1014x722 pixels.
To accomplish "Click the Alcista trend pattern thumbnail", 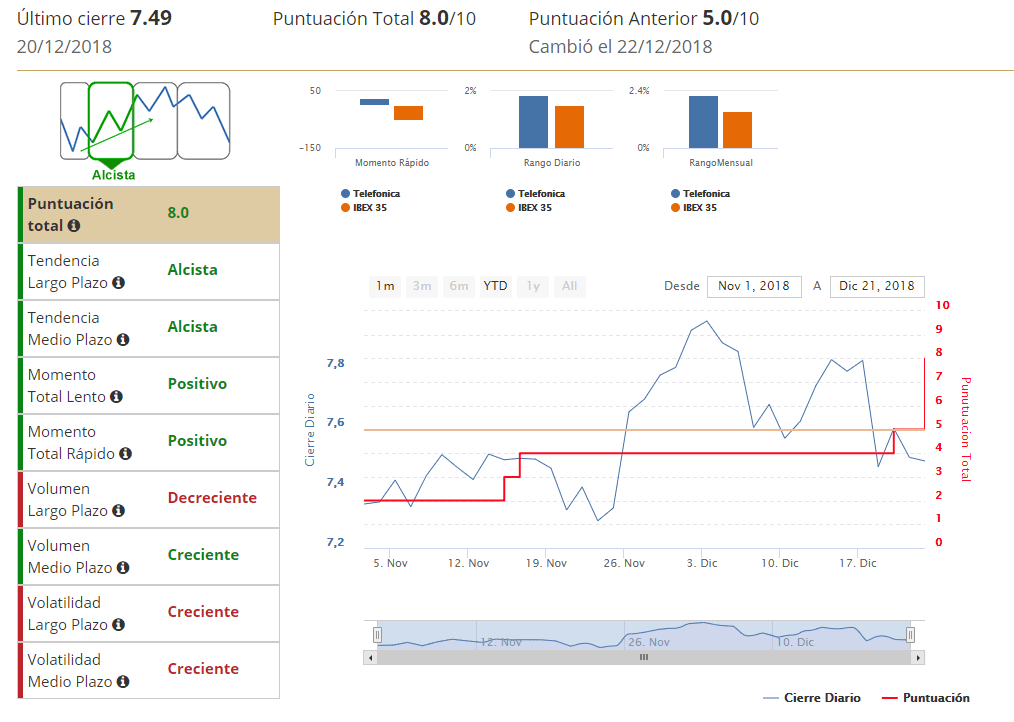I will [x=111, y=122].
